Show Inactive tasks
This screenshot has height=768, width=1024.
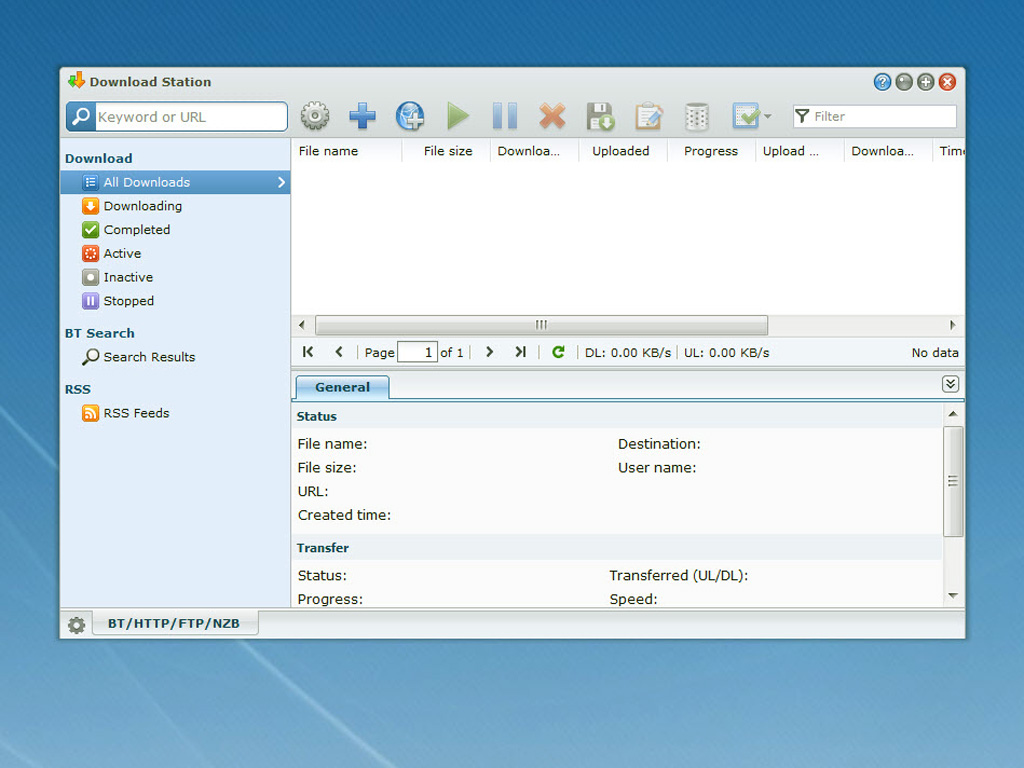[x=128, y=277]
